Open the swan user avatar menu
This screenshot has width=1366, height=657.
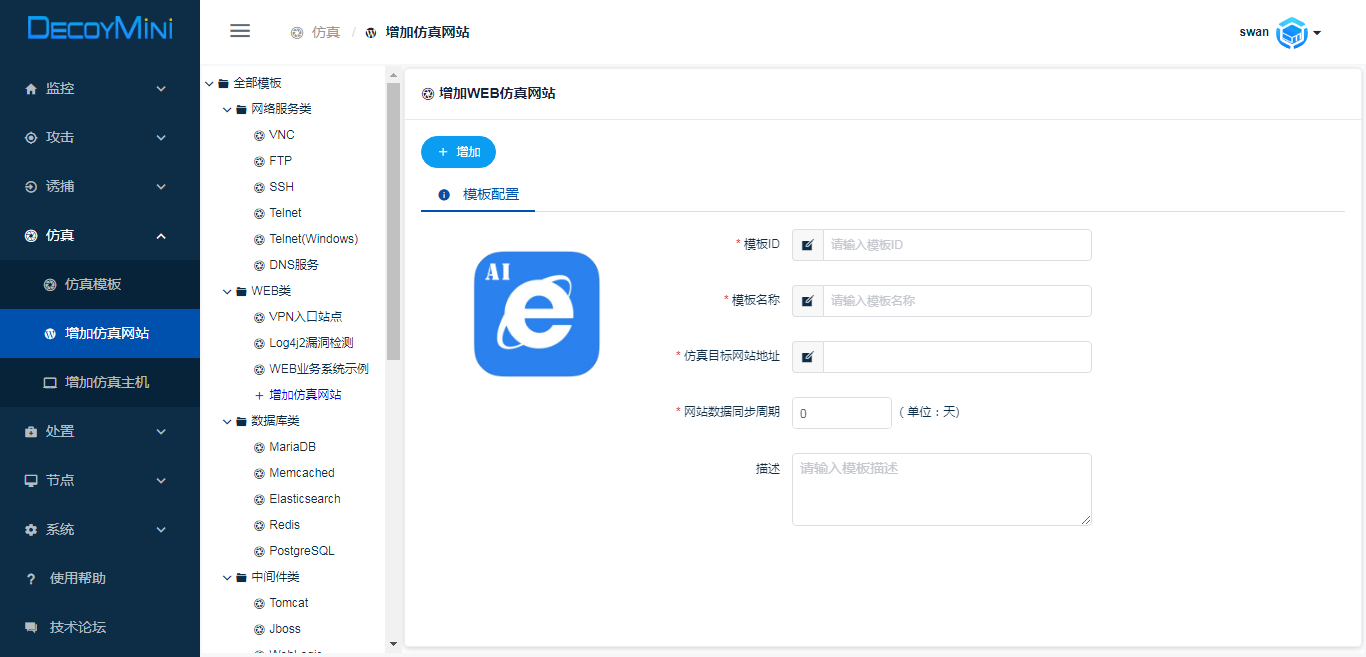pos(1294,33)
